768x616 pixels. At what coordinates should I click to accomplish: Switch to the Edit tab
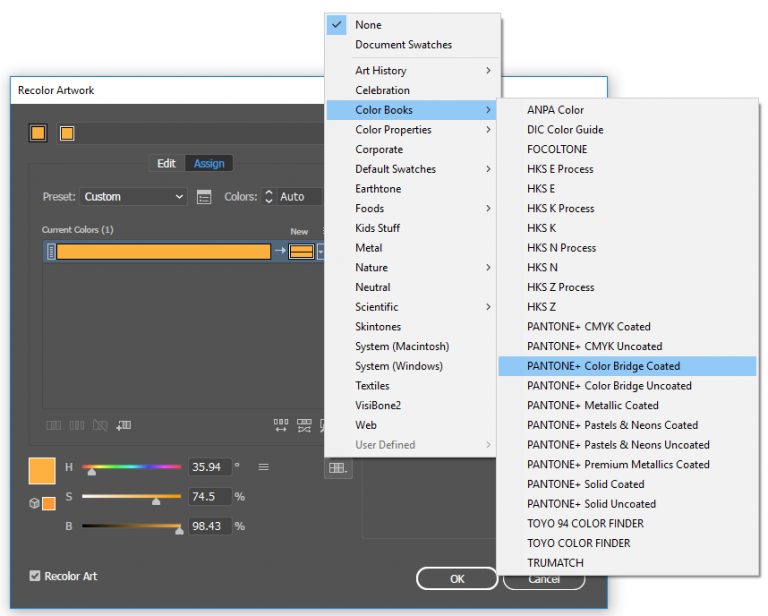(167, 164)
